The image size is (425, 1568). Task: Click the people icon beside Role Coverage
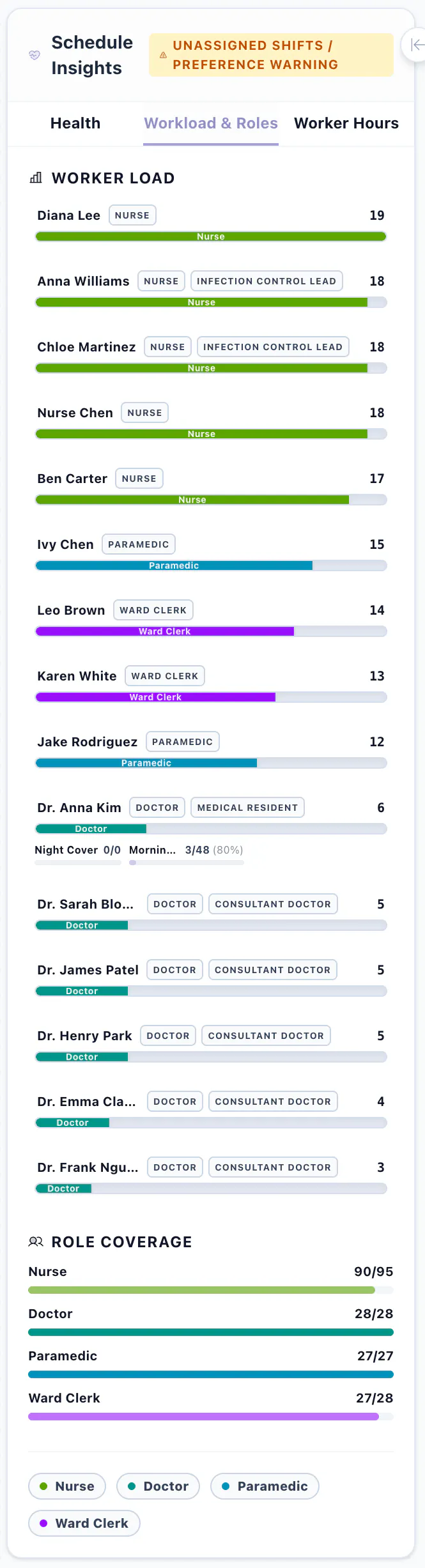click(36, 1241)
